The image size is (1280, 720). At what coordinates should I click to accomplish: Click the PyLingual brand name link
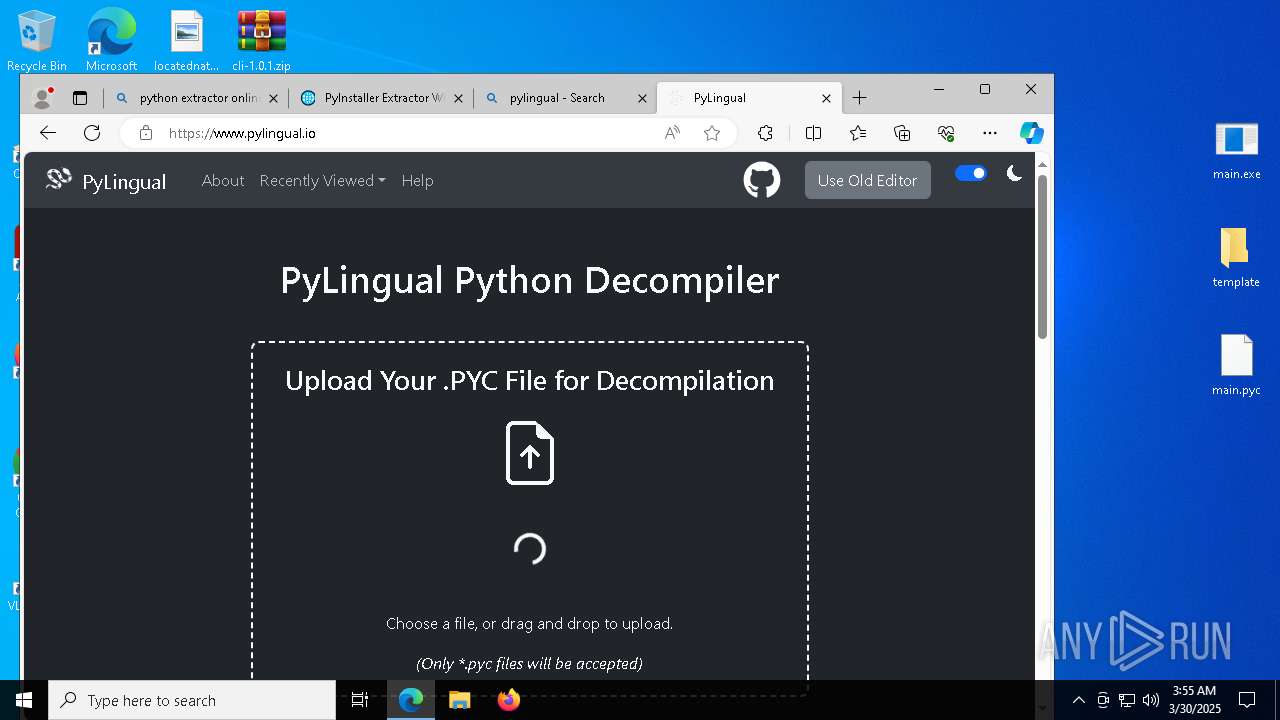point(124,182)
